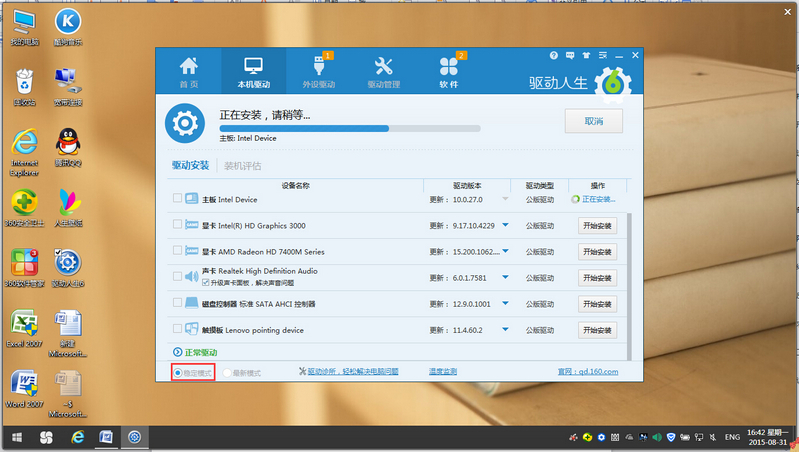This screenshot has height=452, width=799.
Task: Click 取消 to cancel installation
Action: (593, 121)
